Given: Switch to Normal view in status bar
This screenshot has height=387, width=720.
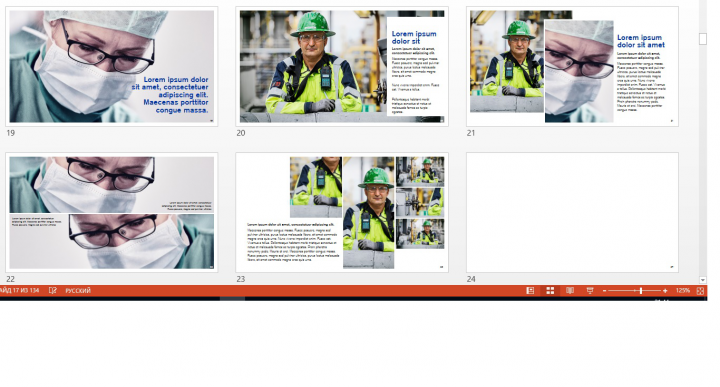Looking at the screenshot, I should point(530,291).
